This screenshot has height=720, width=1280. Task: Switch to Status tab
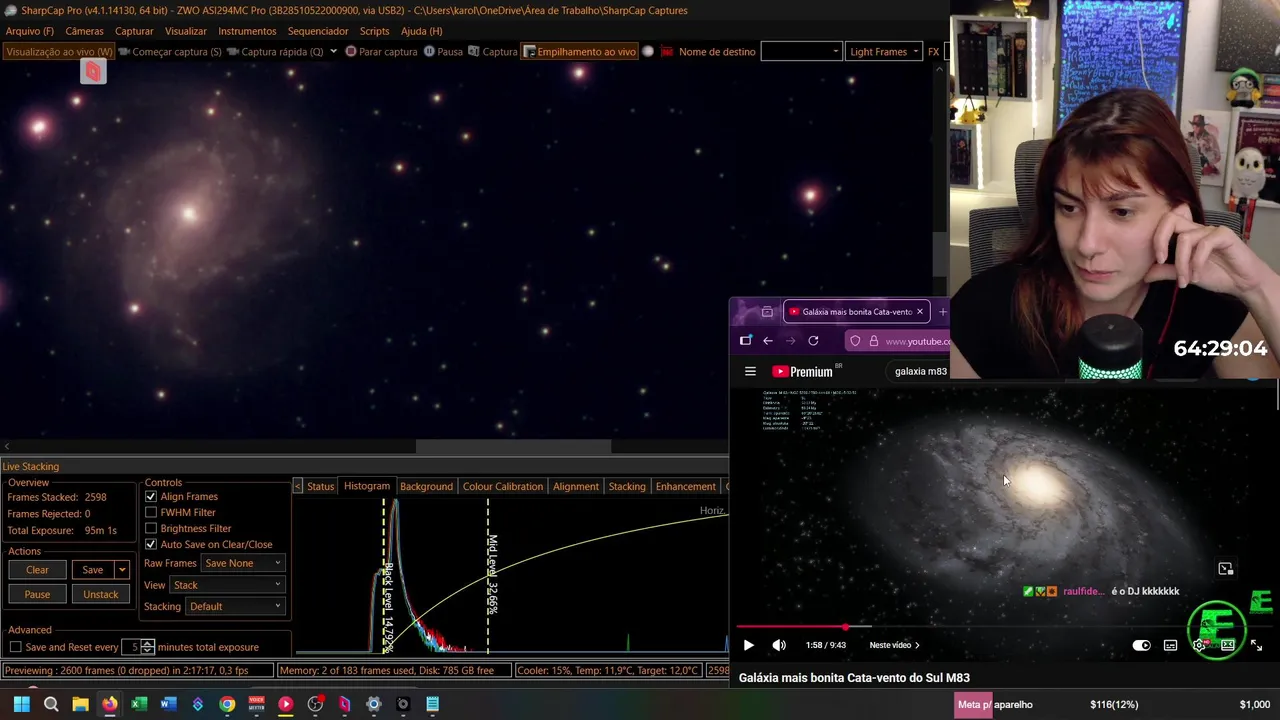pos(320,486)
